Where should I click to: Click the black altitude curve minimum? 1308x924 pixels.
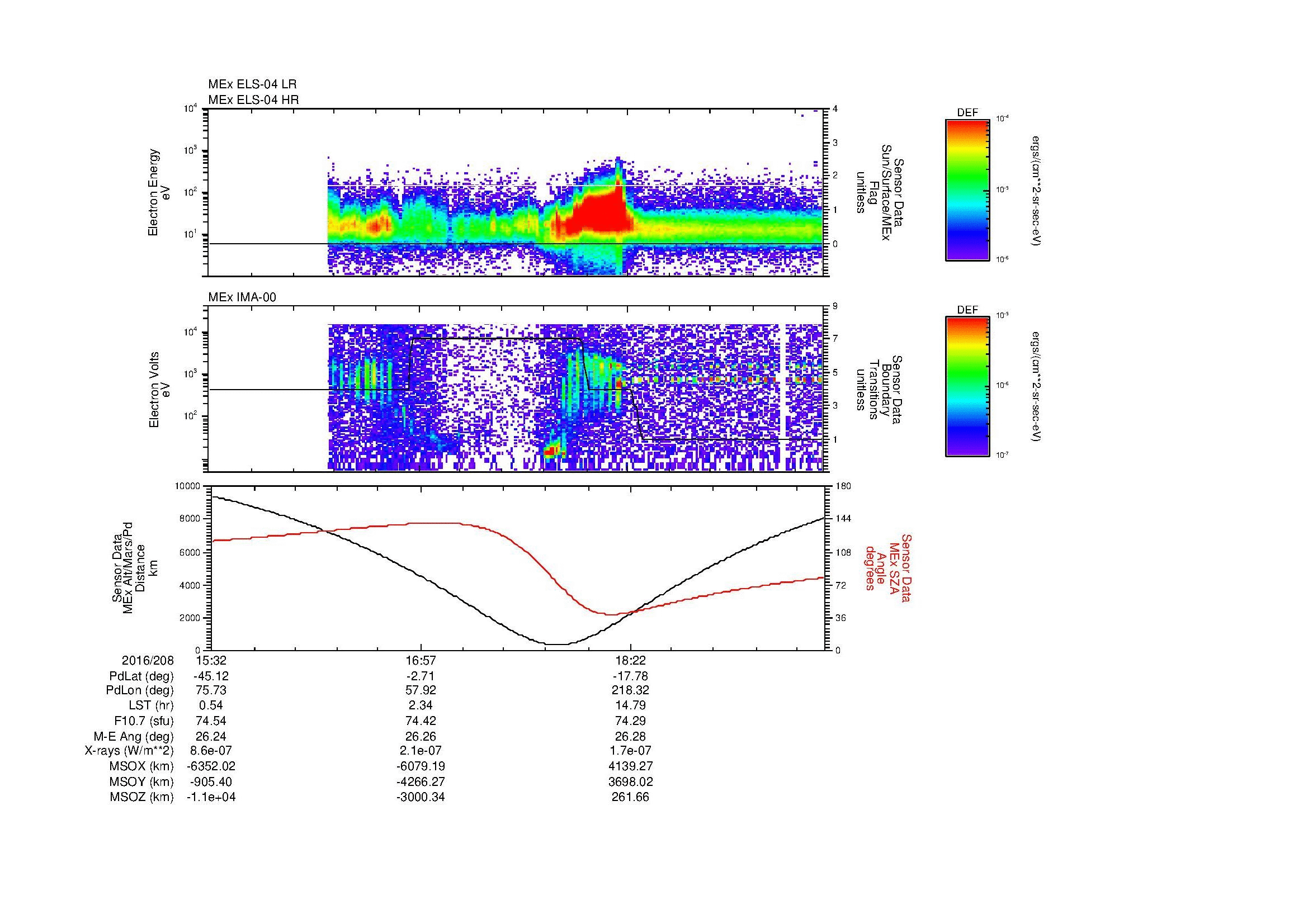[x=556, y=644]
